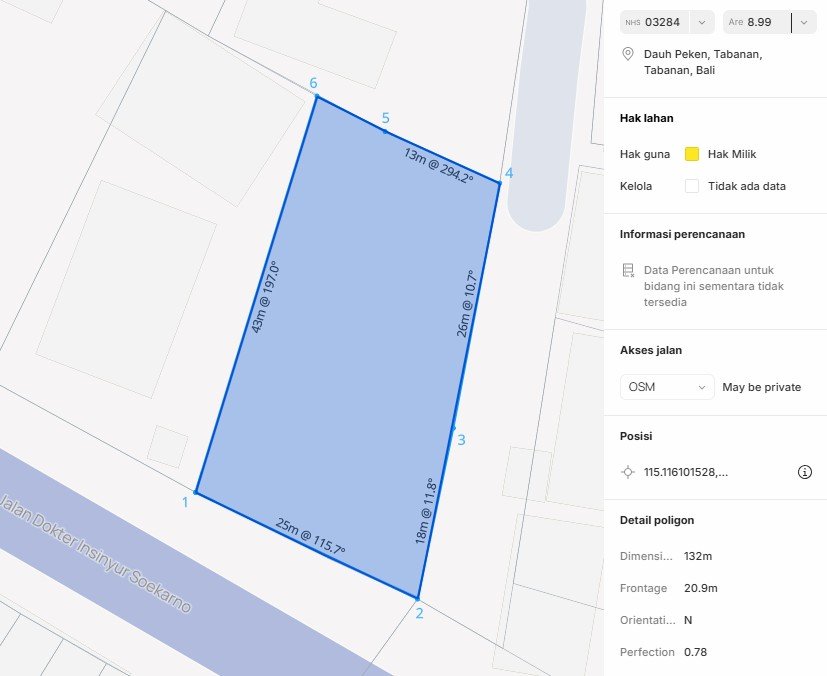Open the position info circle icon
Viewport: 827px width, 676px height.
click(x=804, y=472)
